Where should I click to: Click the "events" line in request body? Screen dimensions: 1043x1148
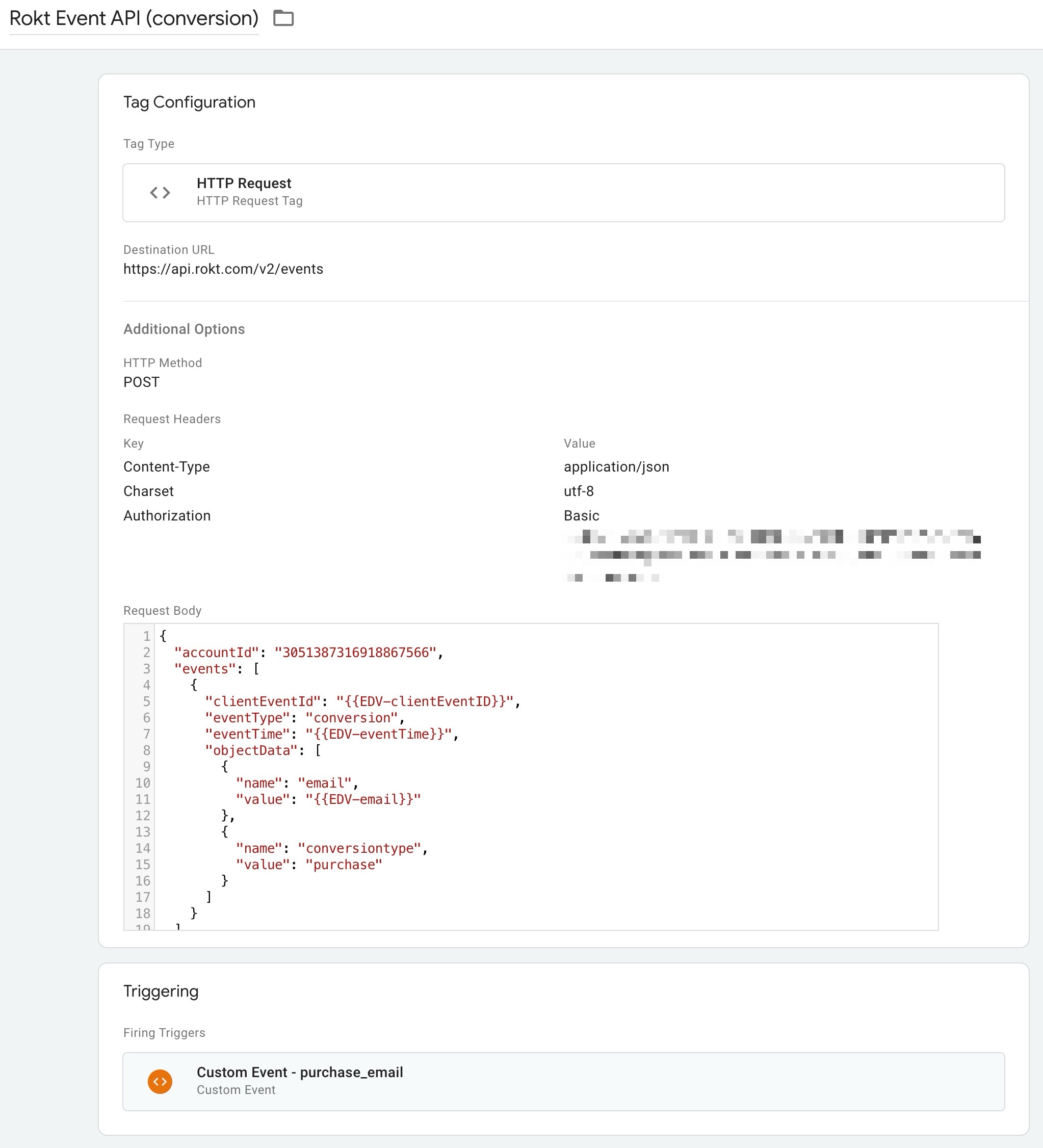217,668
